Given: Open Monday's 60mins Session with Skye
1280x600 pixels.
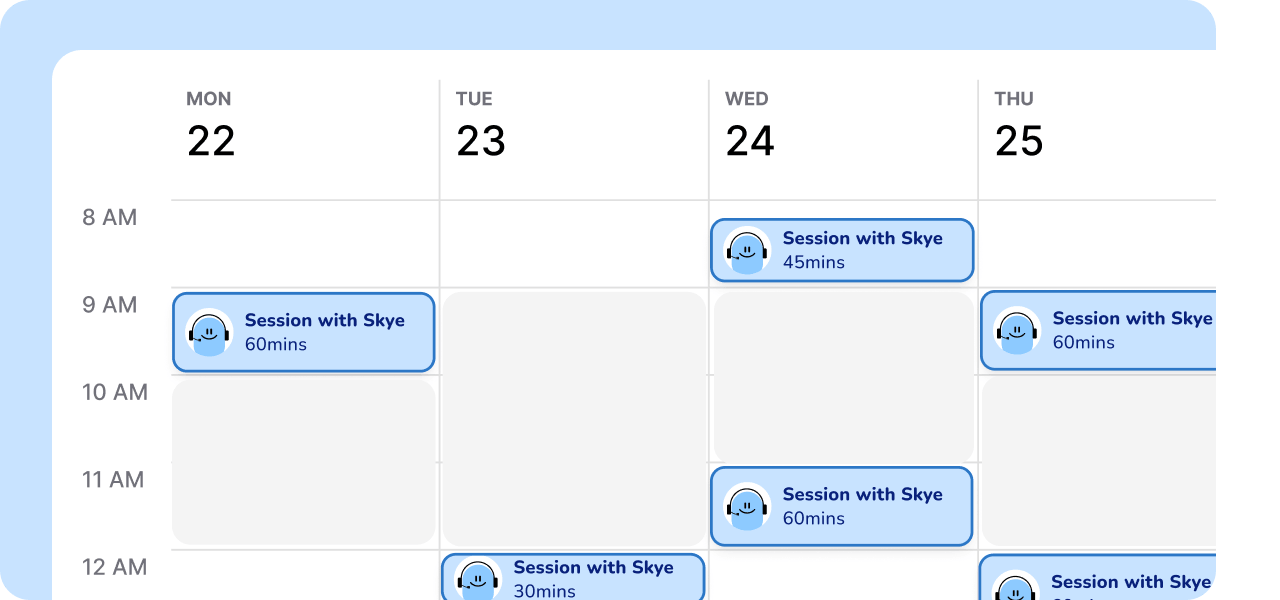Looking at the screenshot, I should [x=304, y=332].
